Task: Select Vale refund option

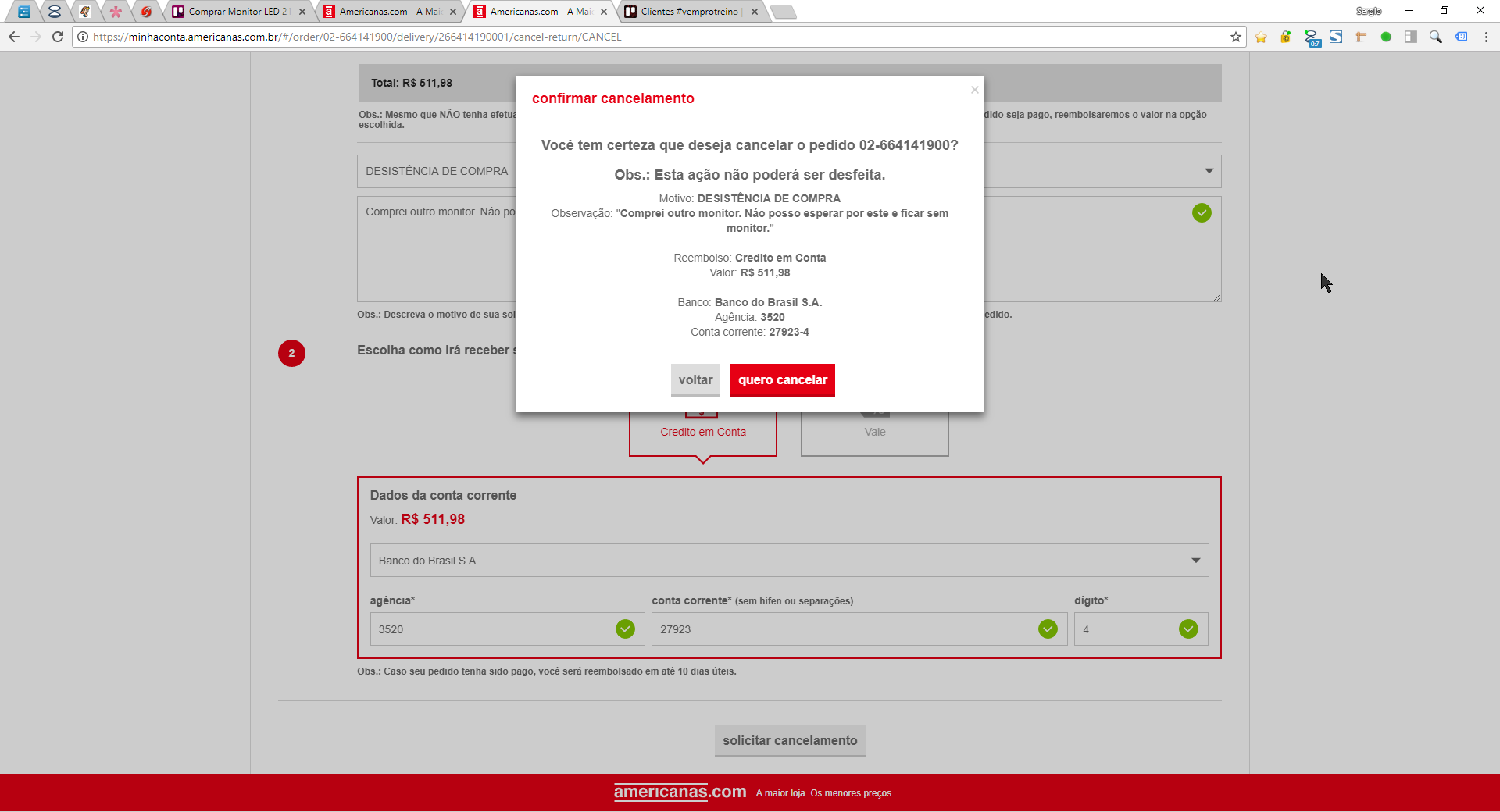Action: point(875,432)
